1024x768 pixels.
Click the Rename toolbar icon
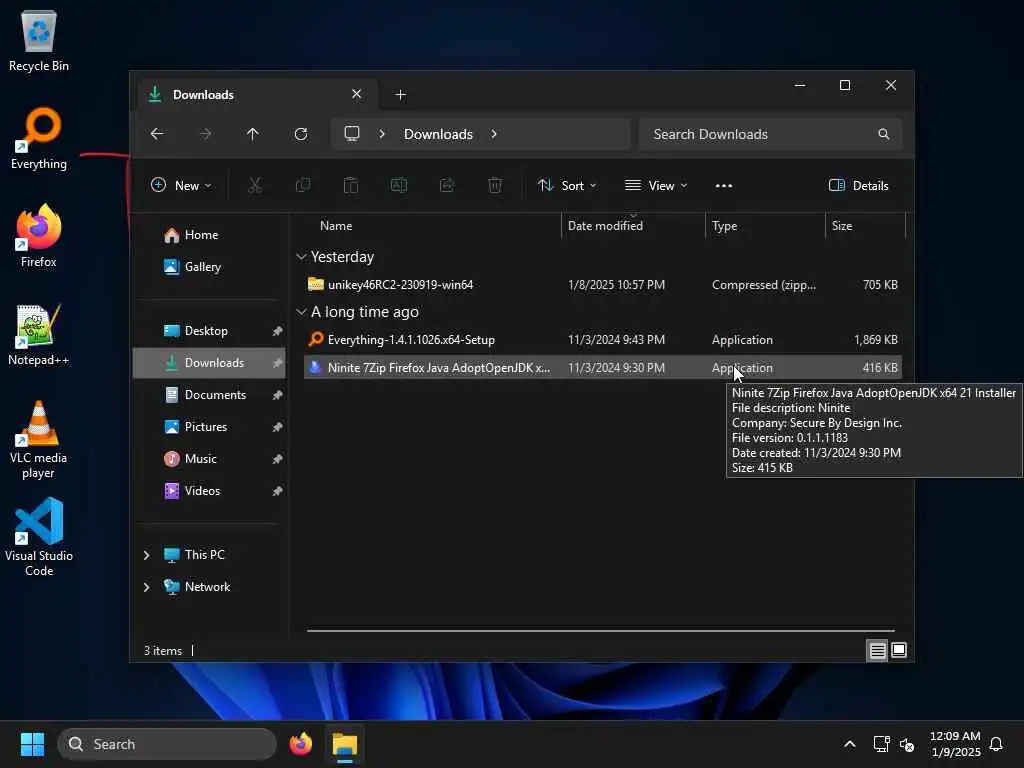[x=399, y=185]
